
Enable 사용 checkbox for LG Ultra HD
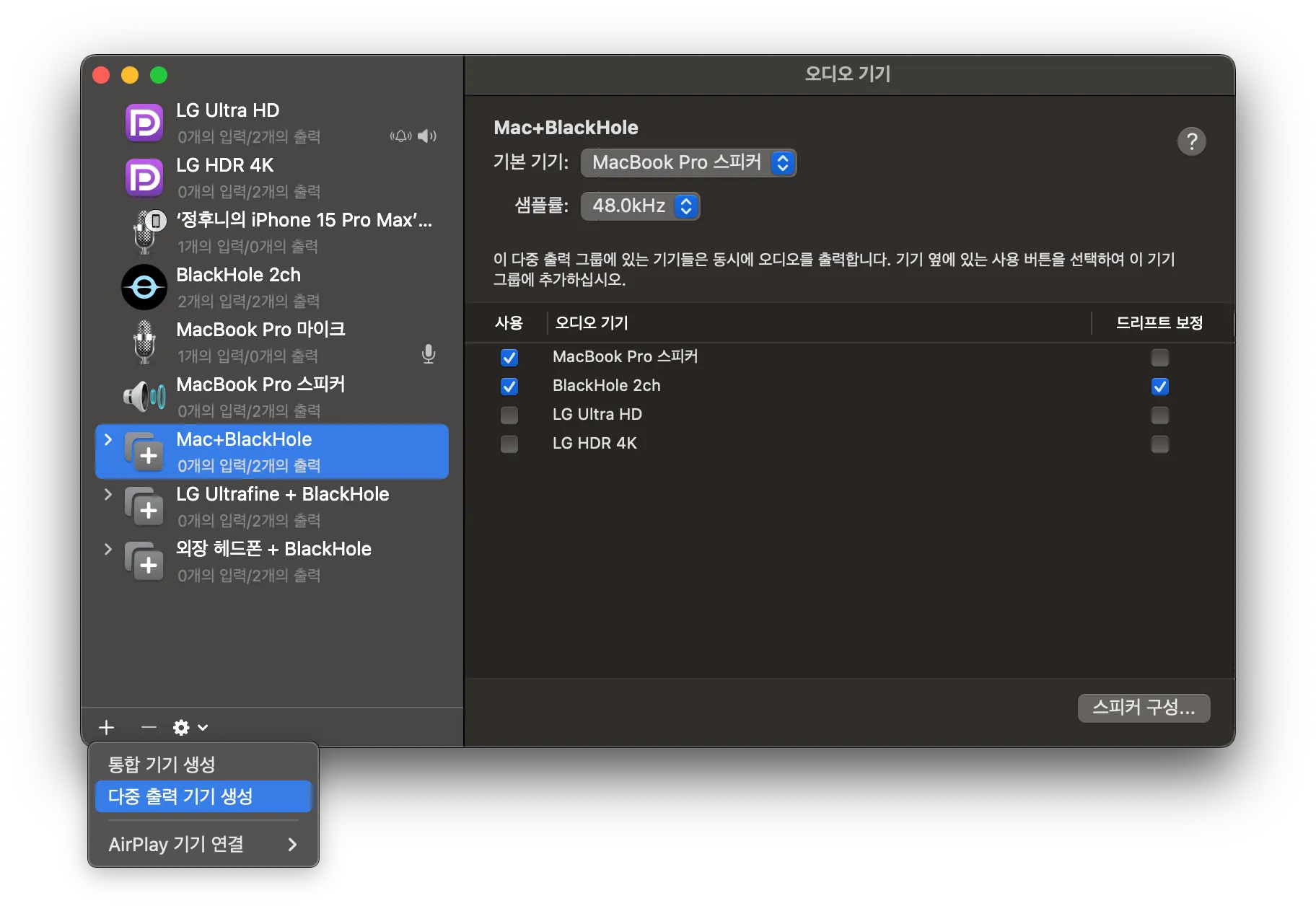pos(509,415)
